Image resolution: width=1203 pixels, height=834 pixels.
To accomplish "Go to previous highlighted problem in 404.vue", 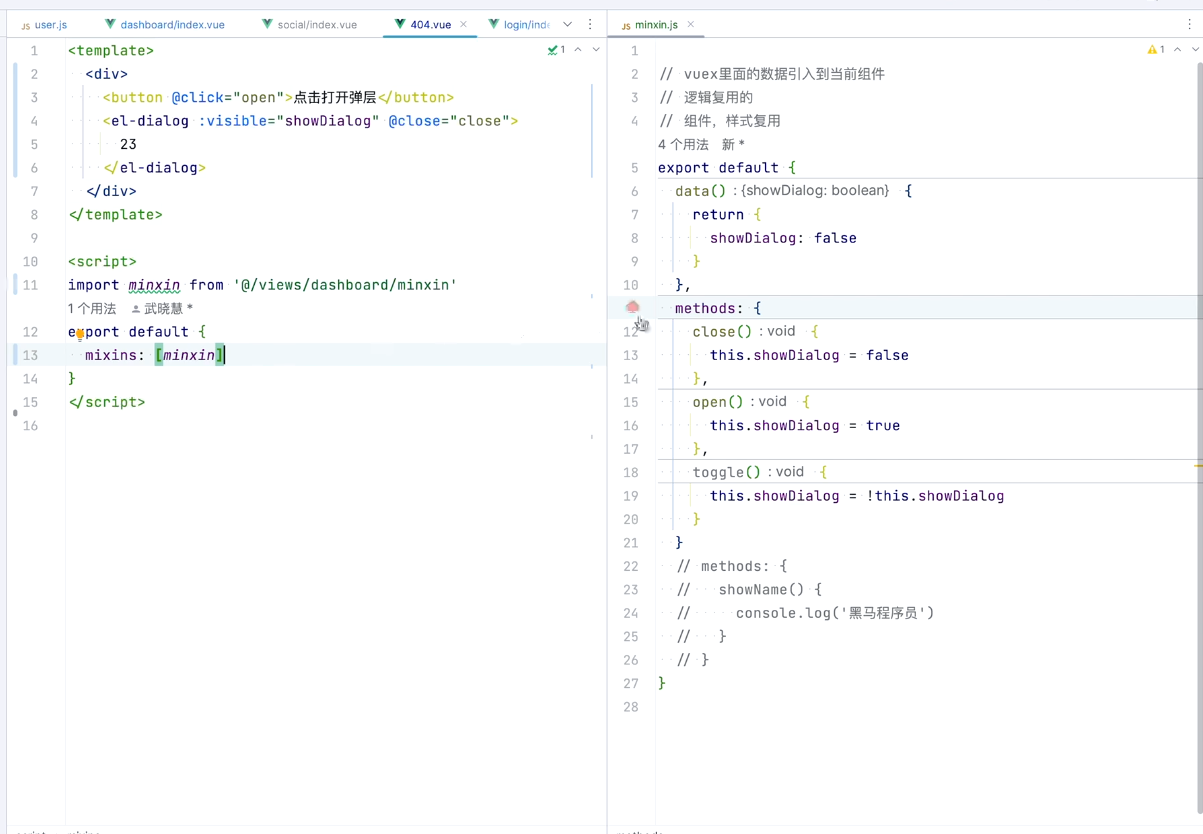I will [x=578, y=49].
